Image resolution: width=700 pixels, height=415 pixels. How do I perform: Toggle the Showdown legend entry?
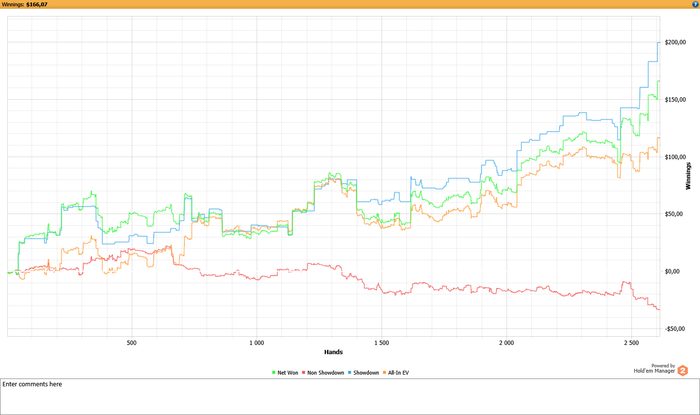point(365,372)
